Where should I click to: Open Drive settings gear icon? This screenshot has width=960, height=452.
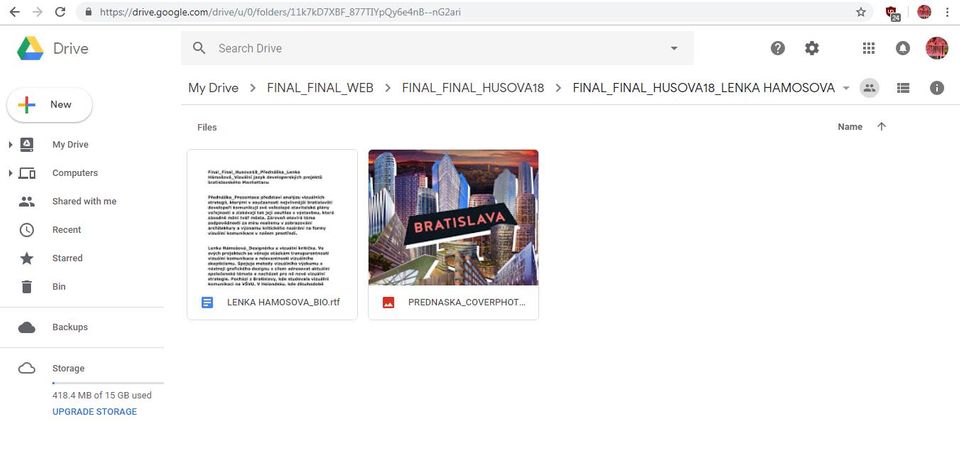[x=812, y=48]
